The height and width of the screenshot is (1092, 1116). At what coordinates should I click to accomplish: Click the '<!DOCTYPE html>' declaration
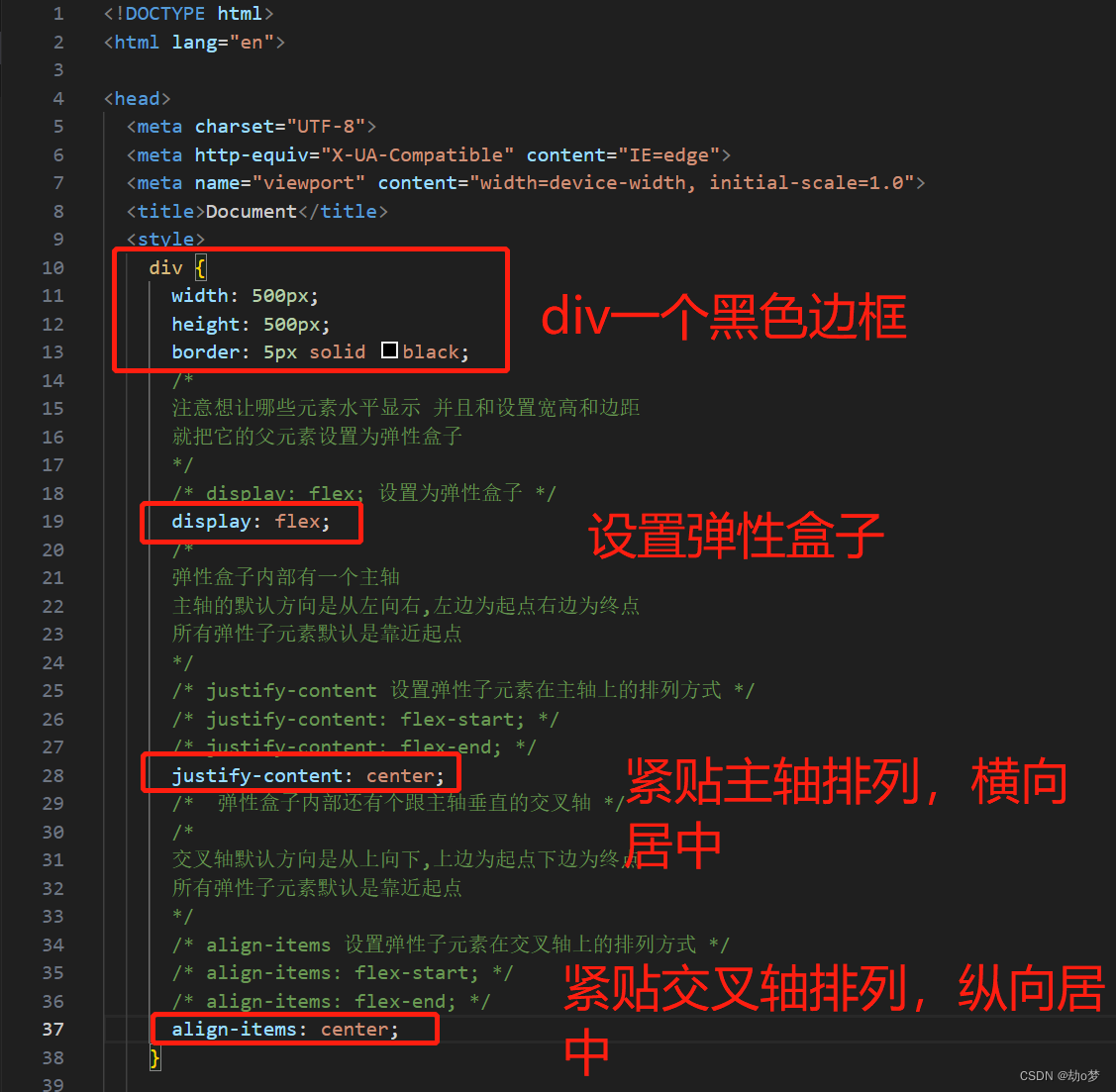coord(188,14)
